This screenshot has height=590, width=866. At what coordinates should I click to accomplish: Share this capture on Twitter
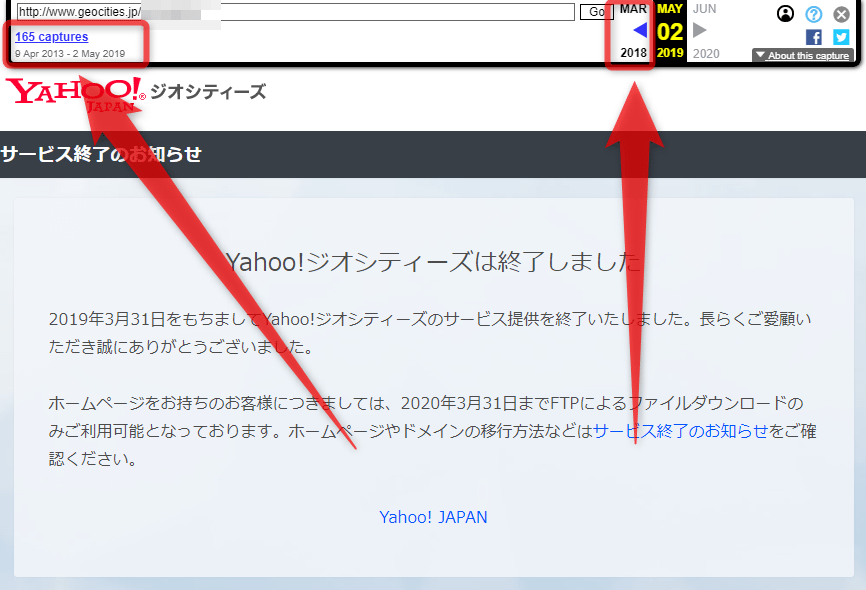coord(841,37)
